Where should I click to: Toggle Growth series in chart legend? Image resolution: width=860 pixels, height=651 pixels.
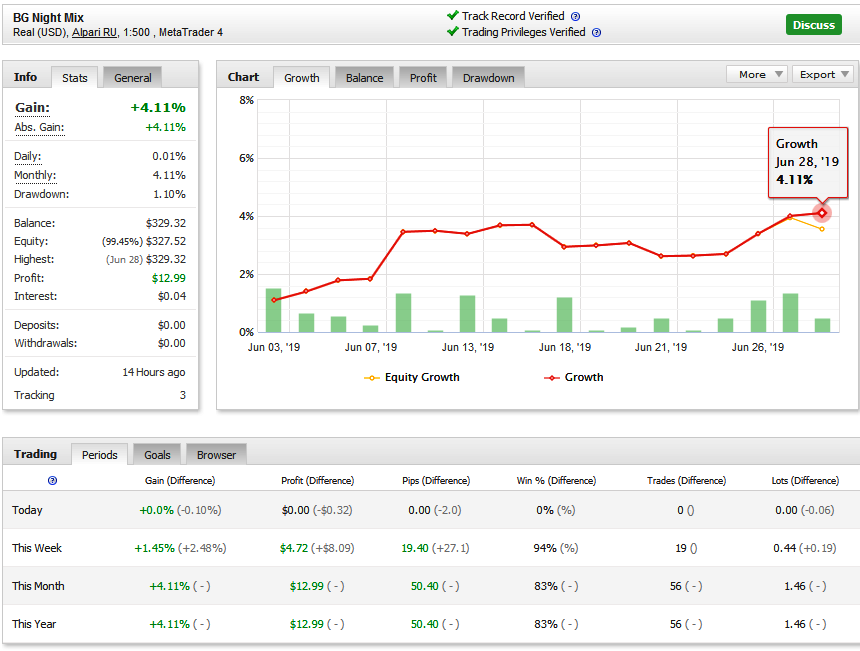point(573,377)
